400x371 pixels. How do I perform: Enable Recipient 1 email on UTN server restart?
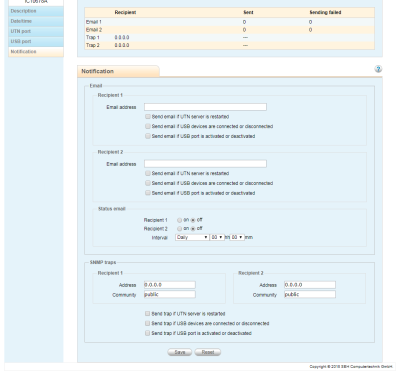coord(148,117)
